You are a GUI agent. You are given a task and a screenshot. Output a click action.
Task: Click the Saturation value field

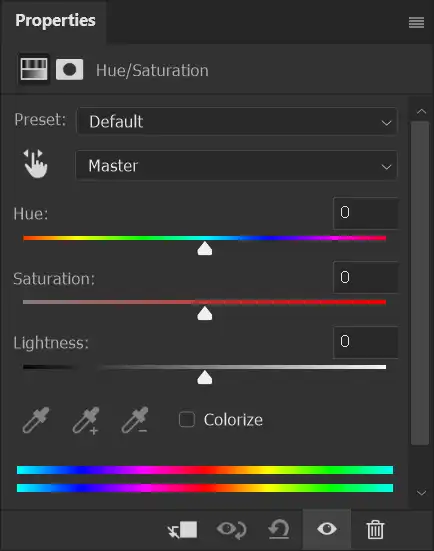pos(365,277)
